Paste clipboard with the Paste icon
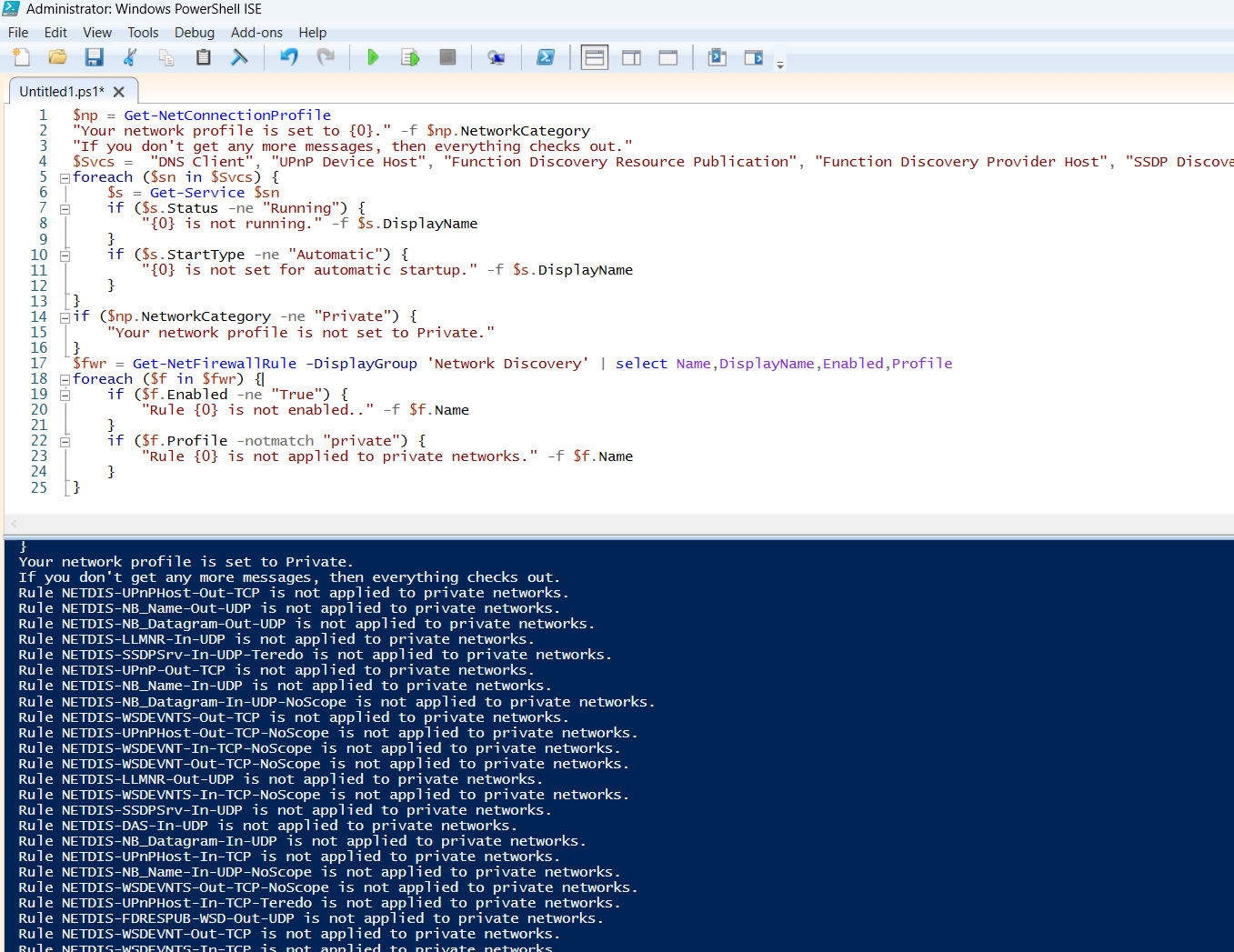The image size is (1234, 952). pos(204,57)
